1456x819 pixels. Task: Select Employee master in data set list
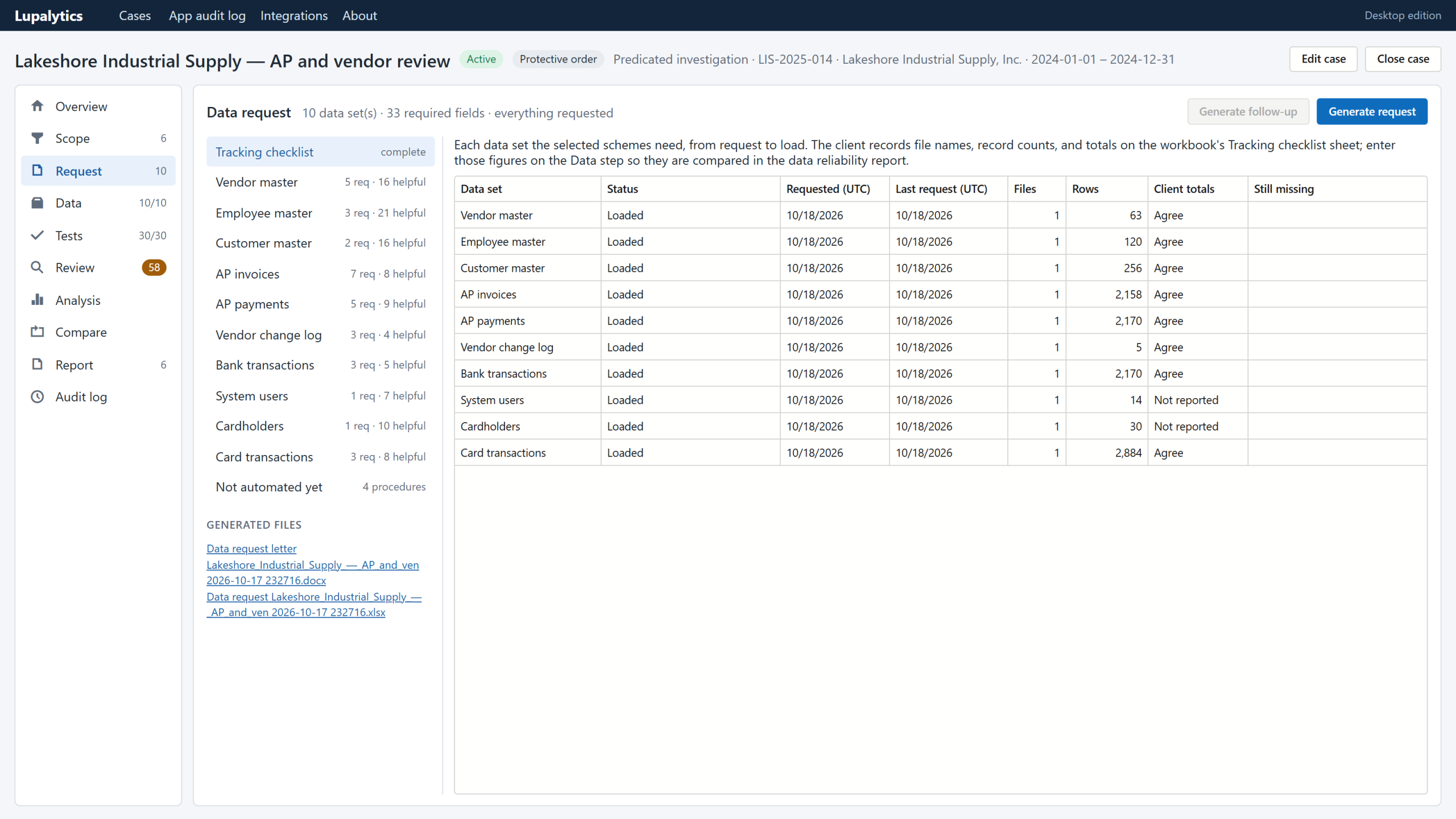pyautogui.click(x=321, y=213)
